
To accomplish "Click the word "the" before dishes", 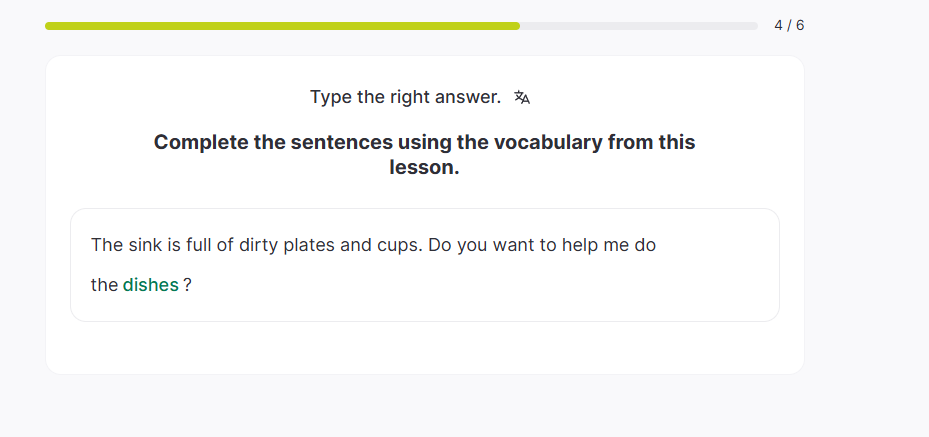I will [x=104, y=285].
